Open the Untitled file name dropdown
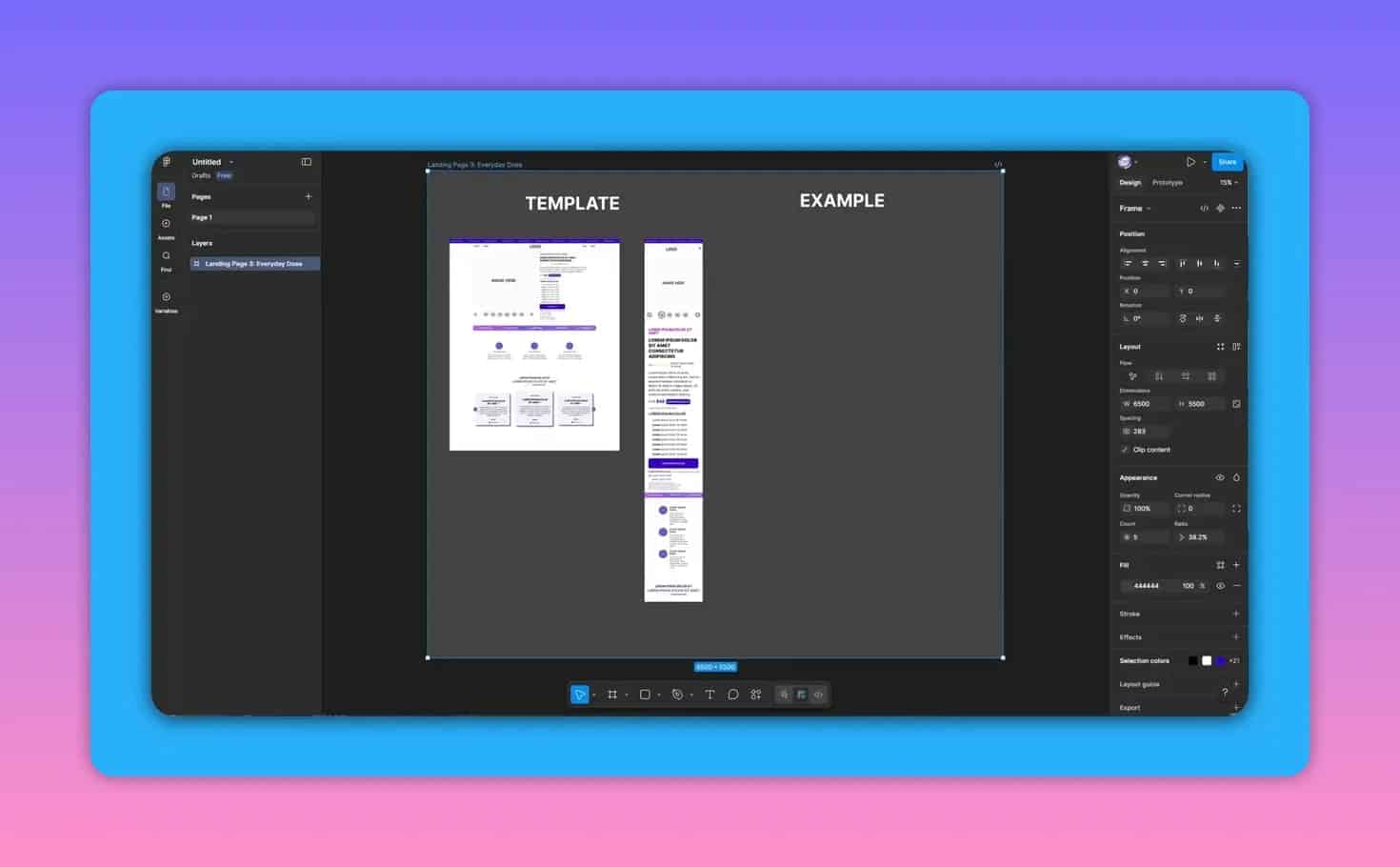 tap(231, 162)
